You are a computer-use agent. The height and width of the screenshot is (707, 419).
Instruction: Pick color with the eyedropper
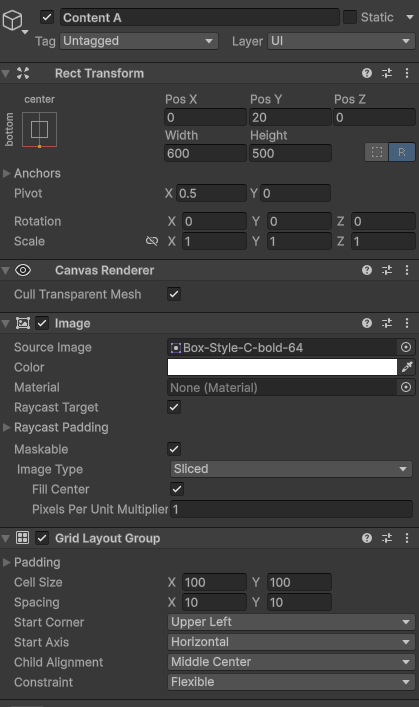click(407, 367)
